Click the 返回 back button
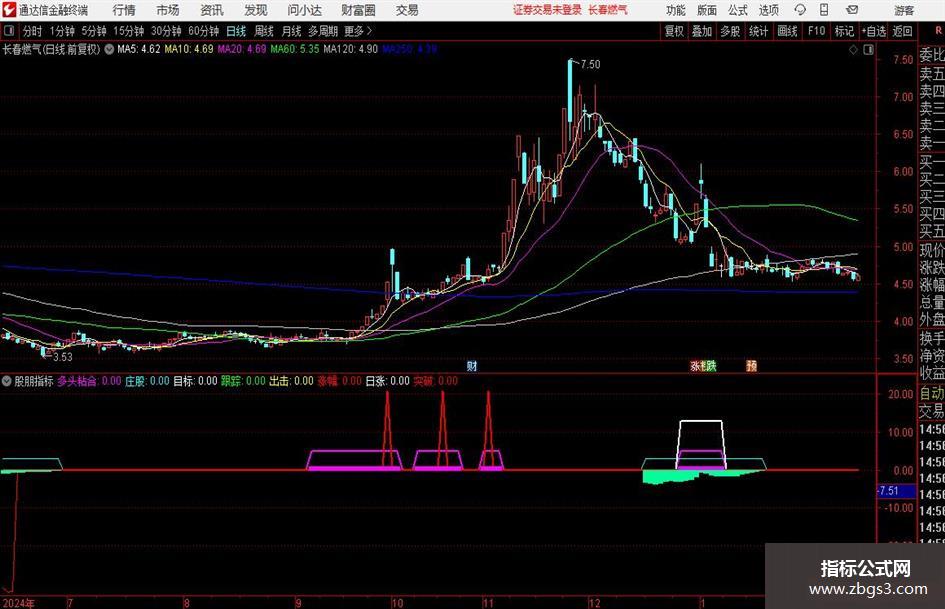Viewport: 945px width, 609px height. pyautogui.click(x=902, y=31)
